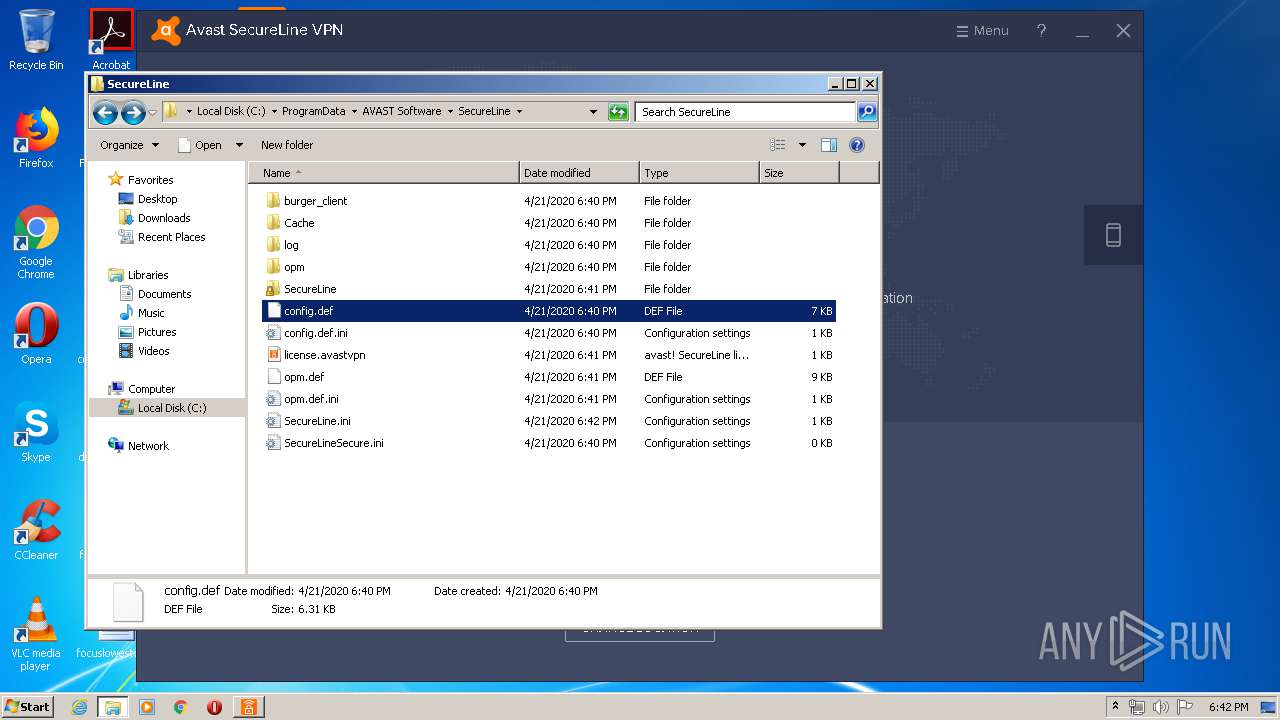Select the opm folder
The image size is (1280, 720).
pyautogui.click(x=293, y=267)
